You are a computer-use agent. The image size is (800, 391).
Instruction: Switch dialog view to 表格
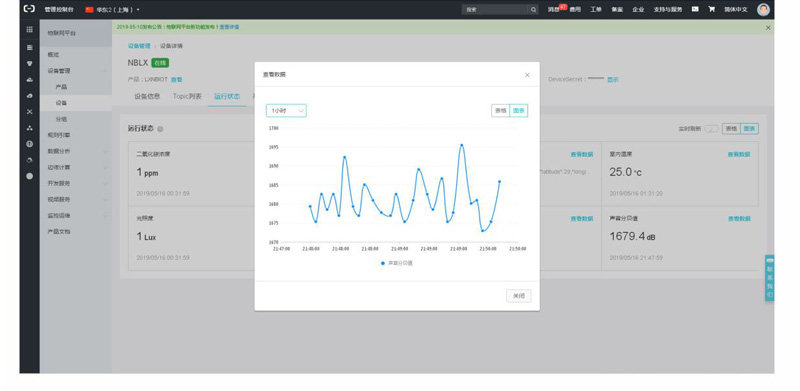500,111
